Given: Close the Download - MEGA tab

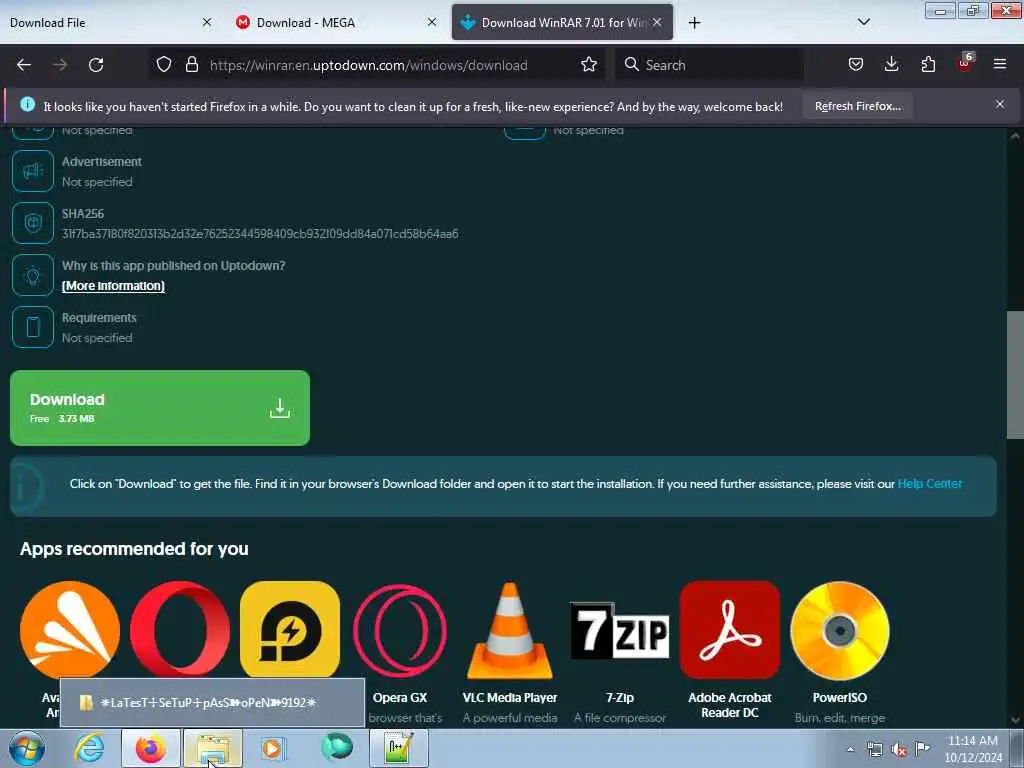Looking at the screenshot, I should coord(432,22).
